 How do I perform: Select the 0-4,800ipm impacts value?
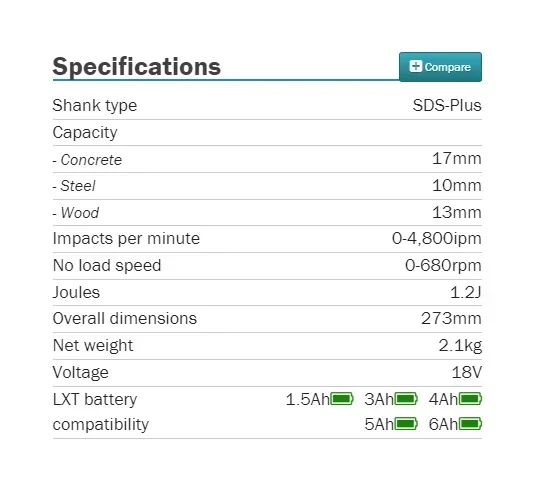click(x=437, y=238)
